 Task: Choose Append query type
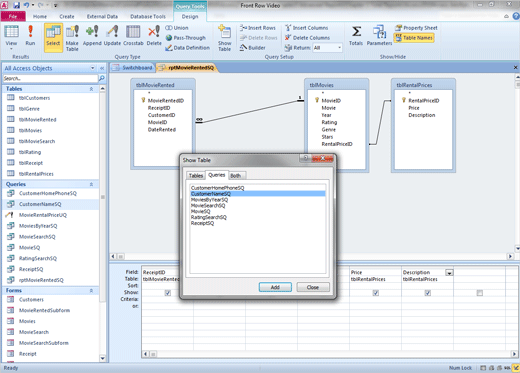[92, 35]
